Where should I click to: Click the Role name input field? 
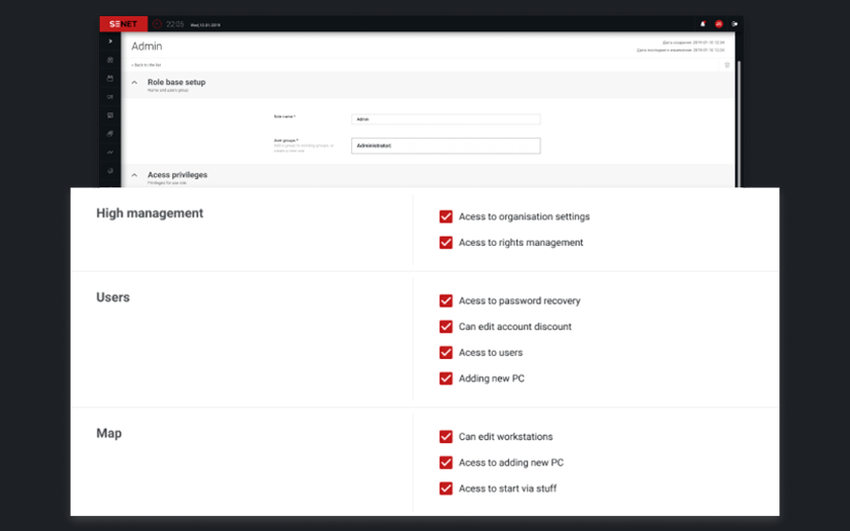pyautogui.click(x=446, y=118)
